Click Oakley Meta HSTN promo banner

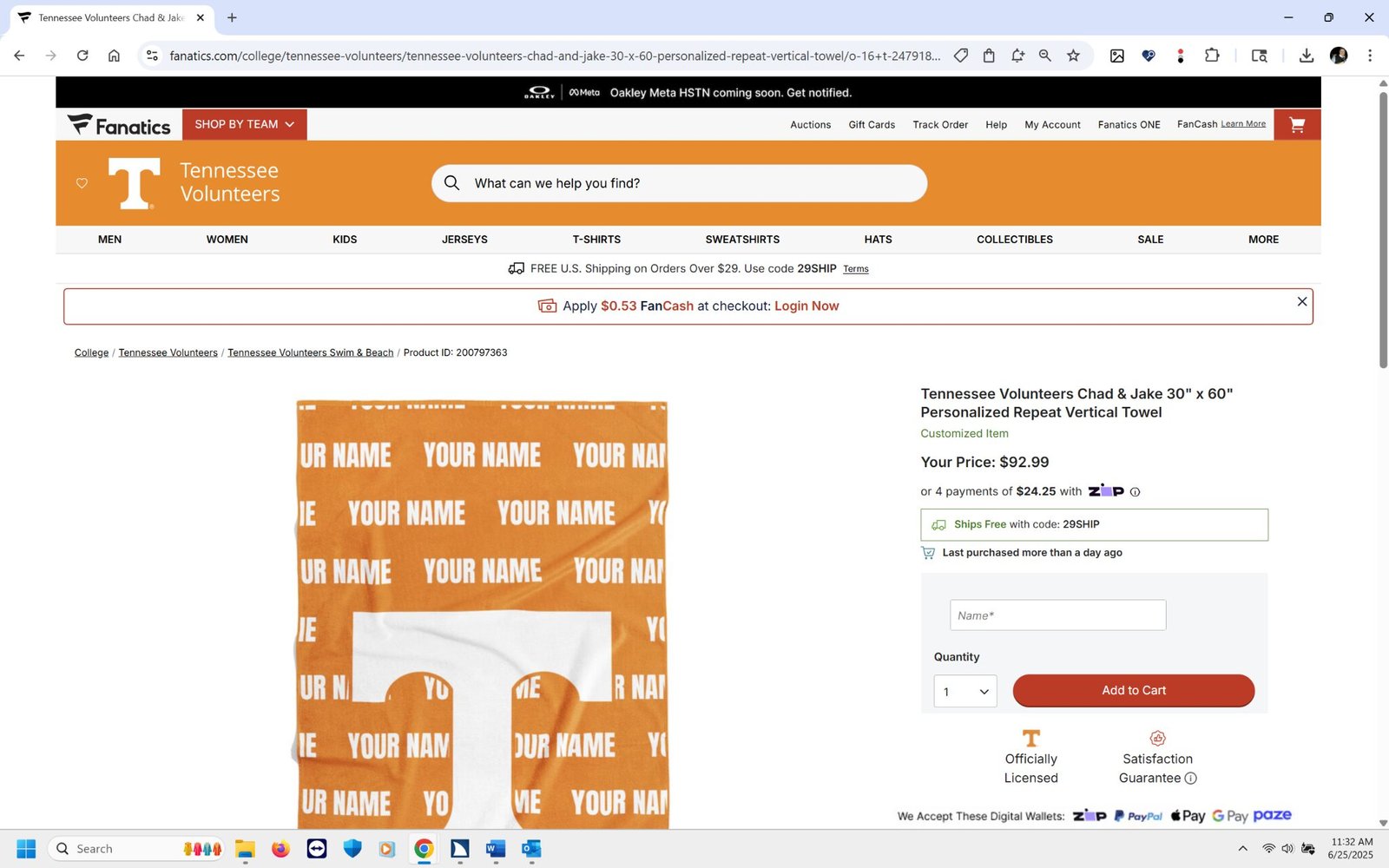[688, 92]
